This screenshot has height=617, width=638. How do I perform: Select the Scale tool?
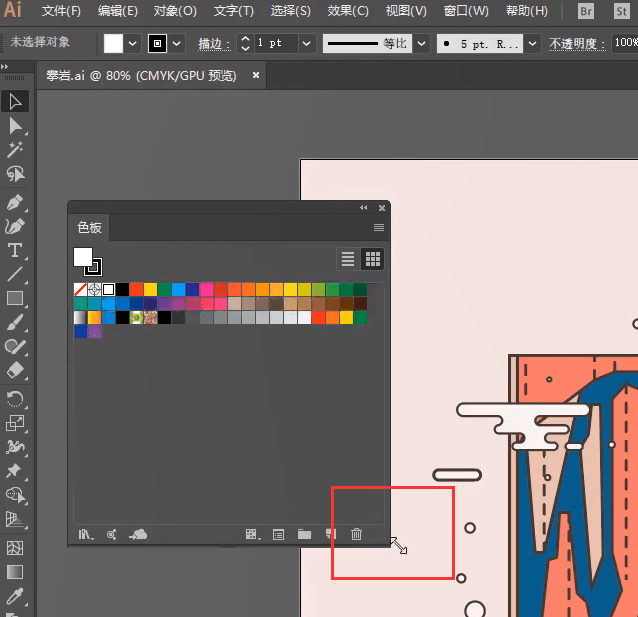click(x=15, y=423)
